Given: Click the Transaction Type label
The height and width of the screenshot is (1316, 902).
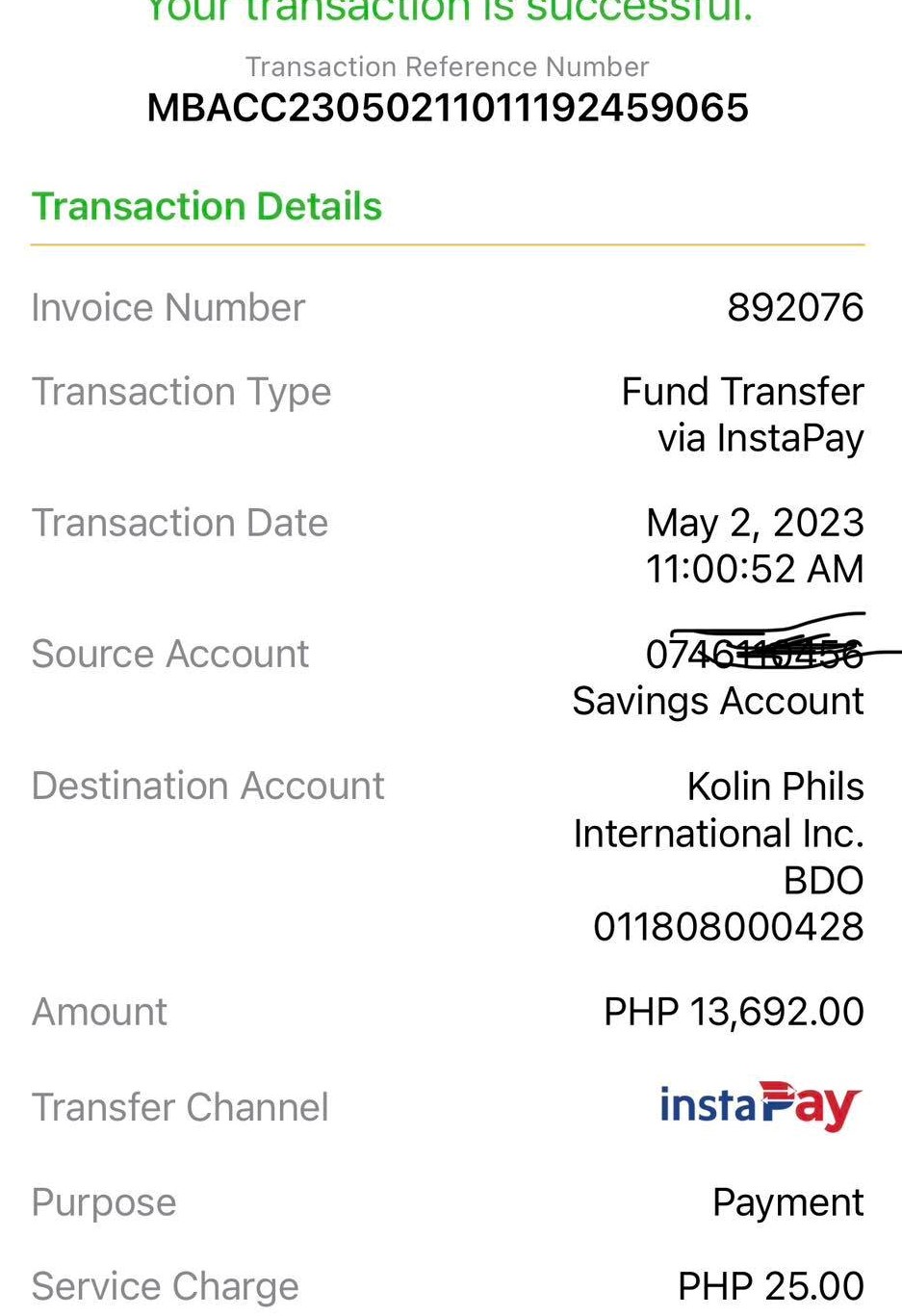Looking at the screenshot, I should [x=181, y=392].
